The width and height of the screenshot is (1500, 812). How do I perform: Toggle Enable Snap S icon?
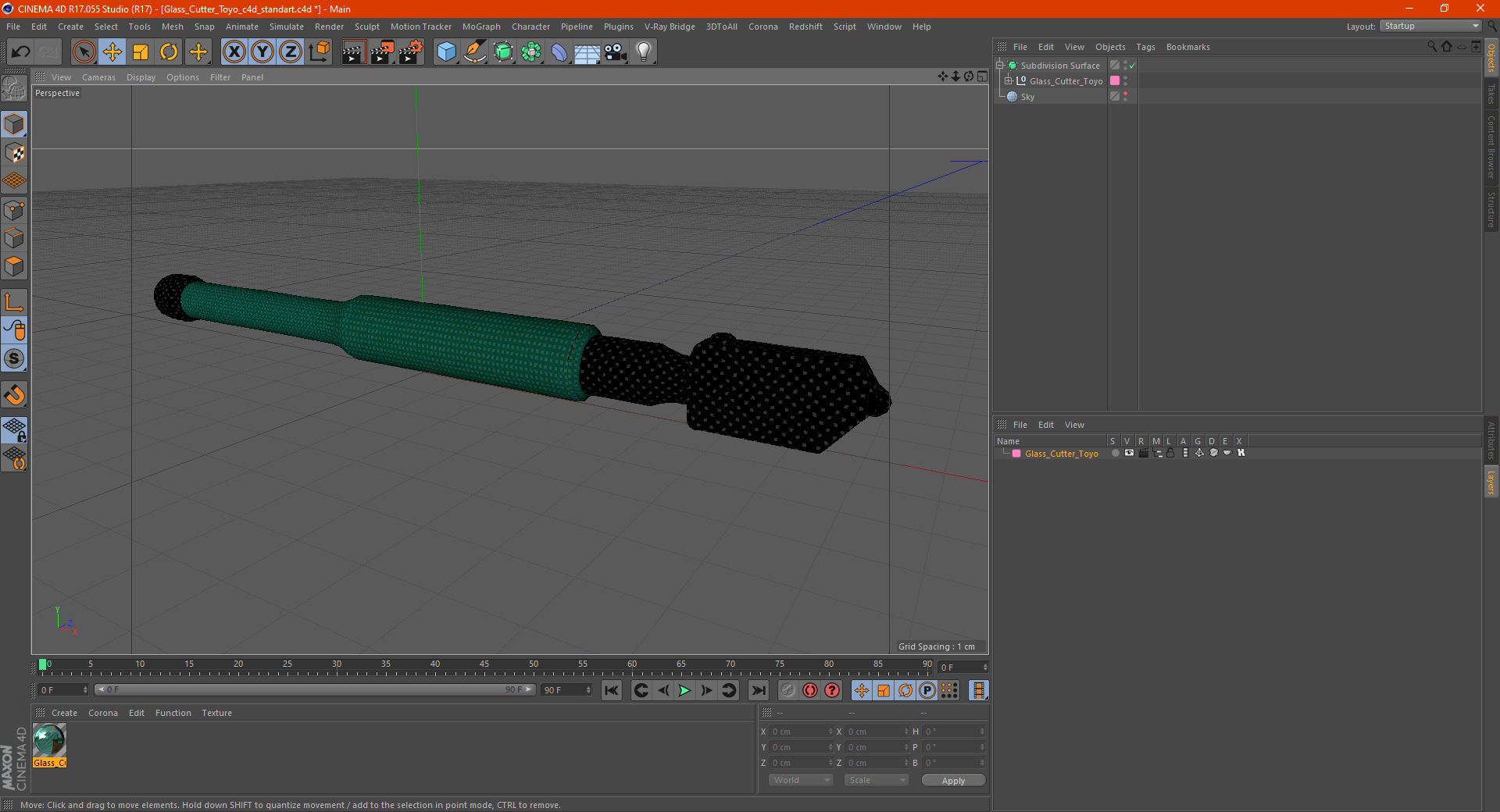tap(14, 359)
